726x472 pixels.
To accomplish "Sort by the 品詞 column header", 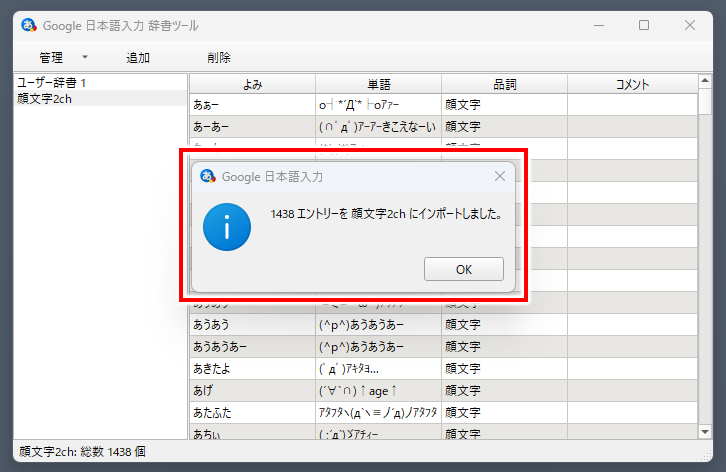I will pos(505,84).
